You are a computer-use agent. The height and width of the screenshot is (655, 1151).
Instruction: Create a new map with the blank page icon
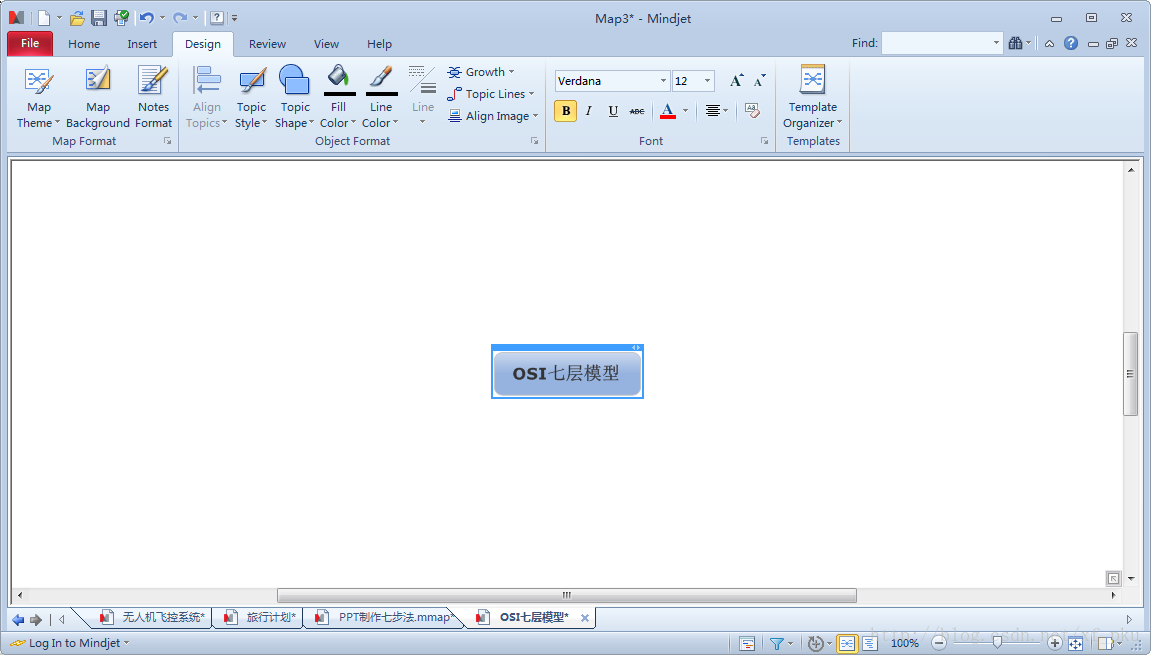click(44, 18)
